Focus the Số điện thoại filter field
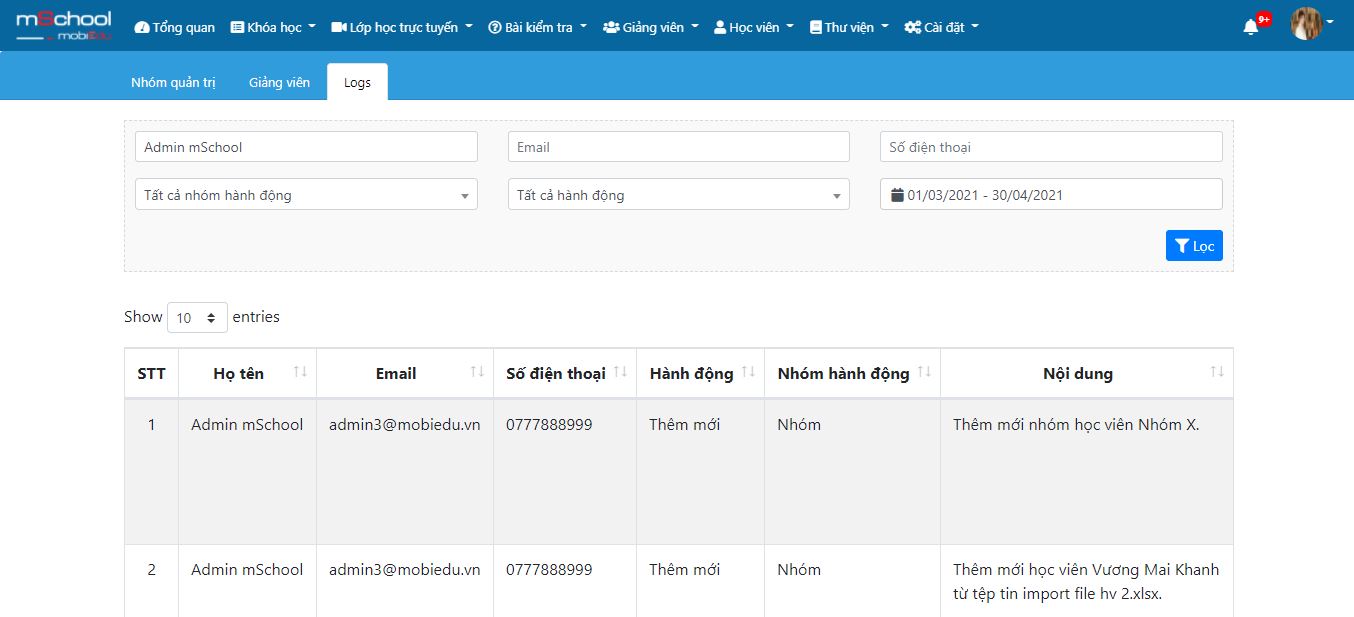 (1051, 147)
